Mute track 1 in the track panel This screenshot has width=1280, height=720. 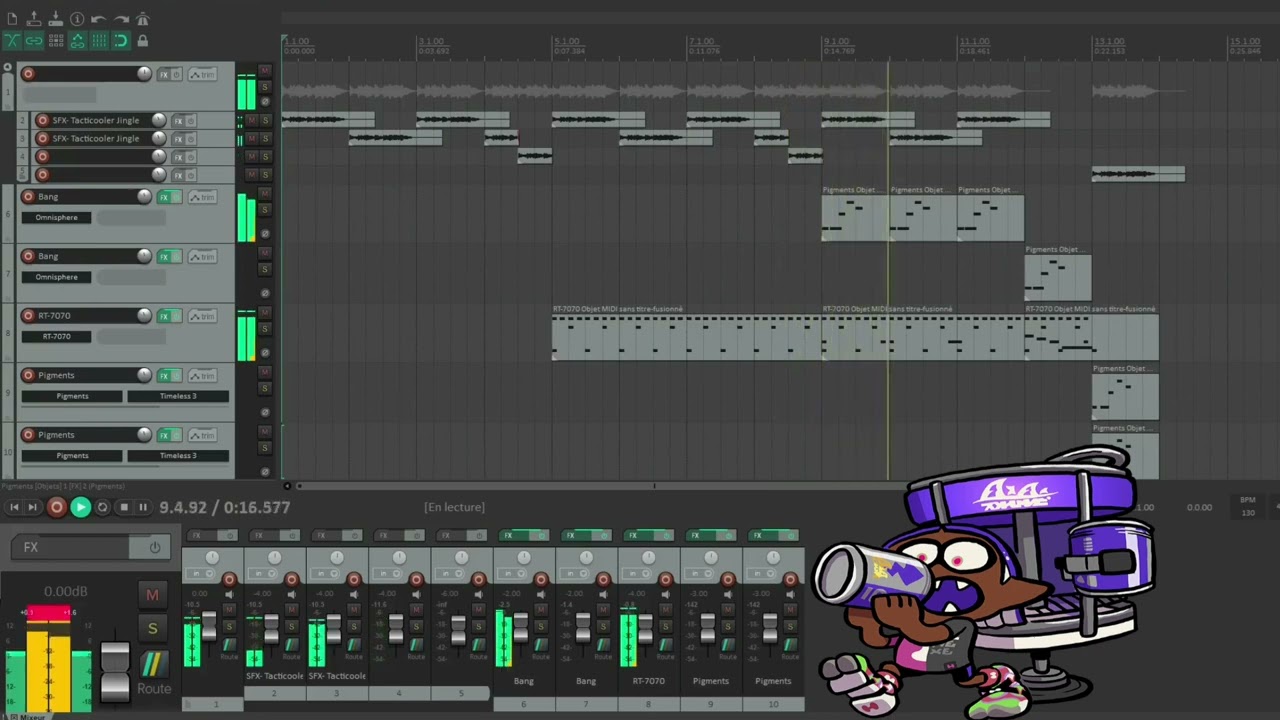point(264,72)
